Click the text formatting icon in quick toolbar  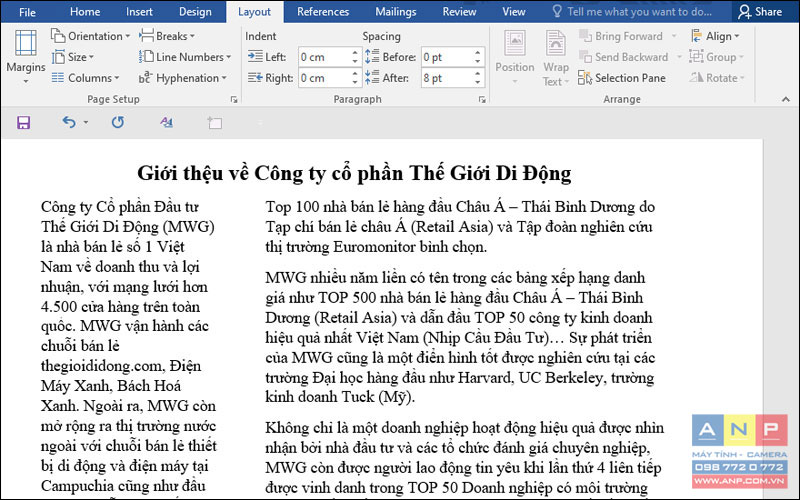tap(166, 122)
